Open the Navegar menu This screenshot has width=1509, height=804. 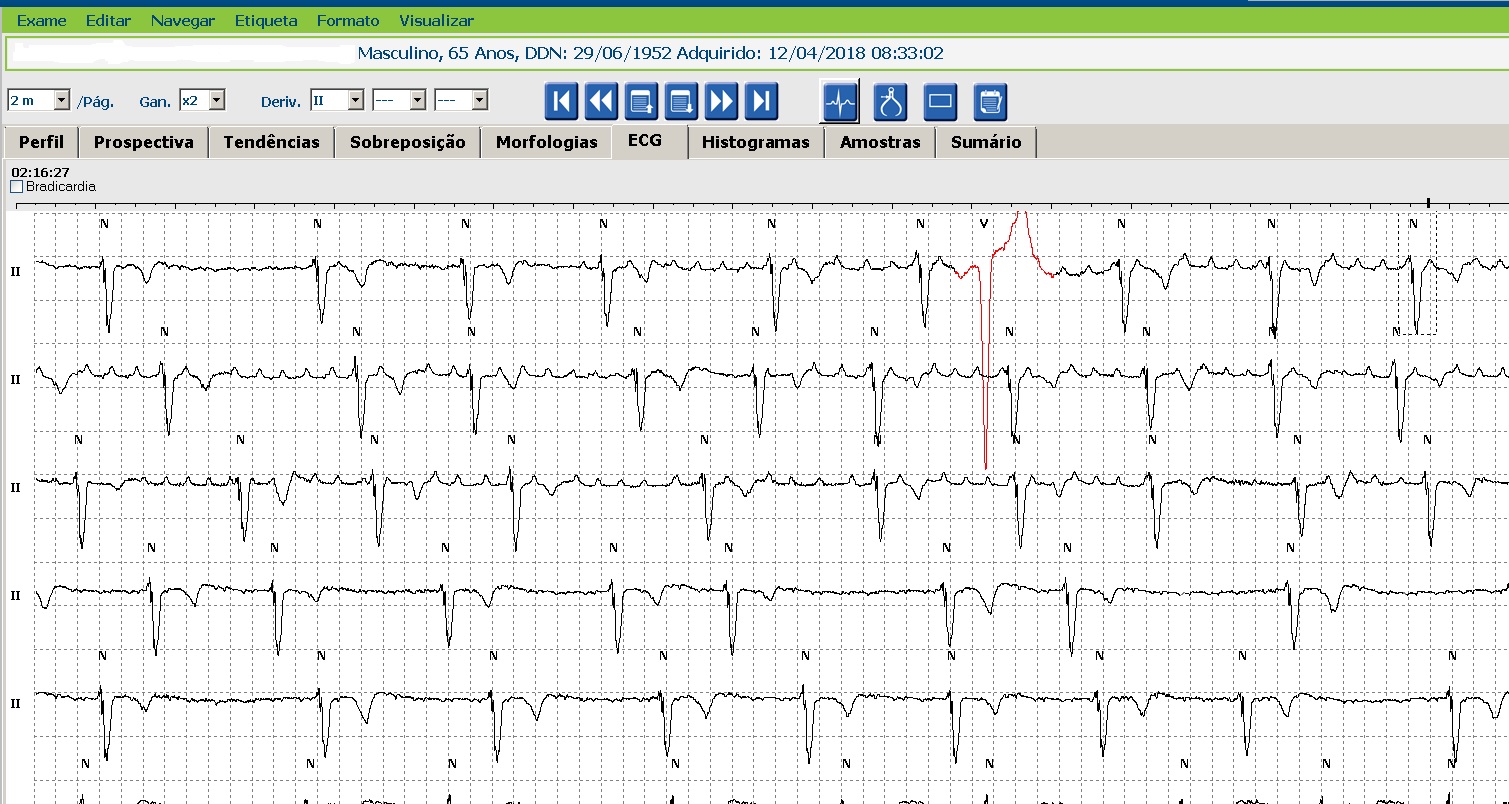coord(183,20)
